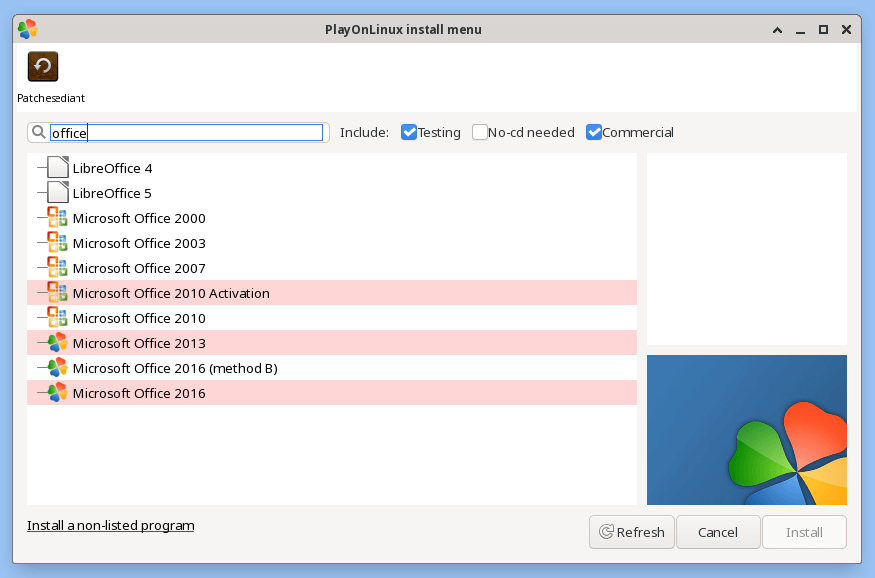
Task: Click the Office 2010 Activation icon
Action: pos(57,293)
